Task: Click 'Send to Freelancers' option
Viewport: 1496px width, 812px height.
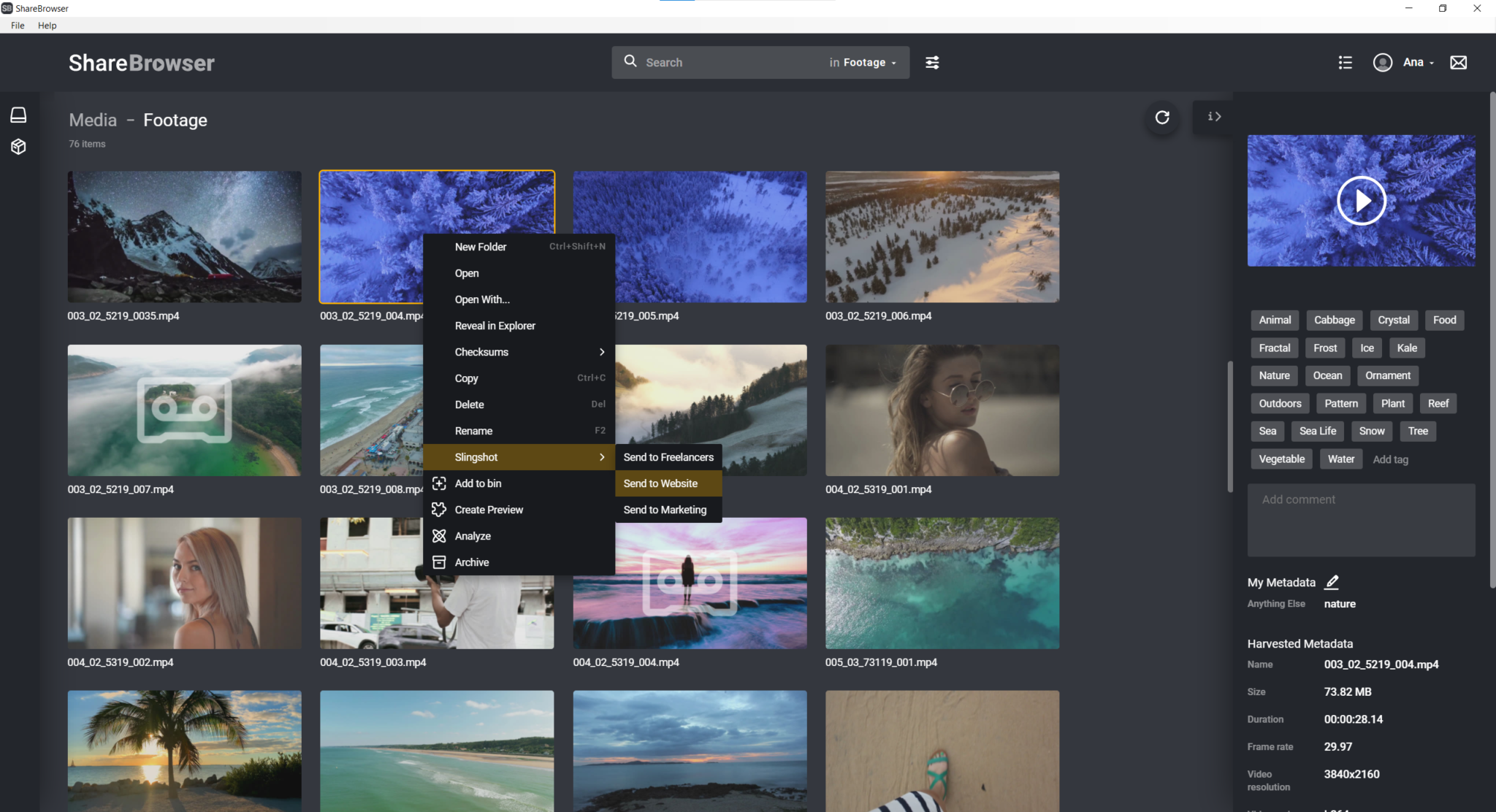Action: [x=668, y=457]
